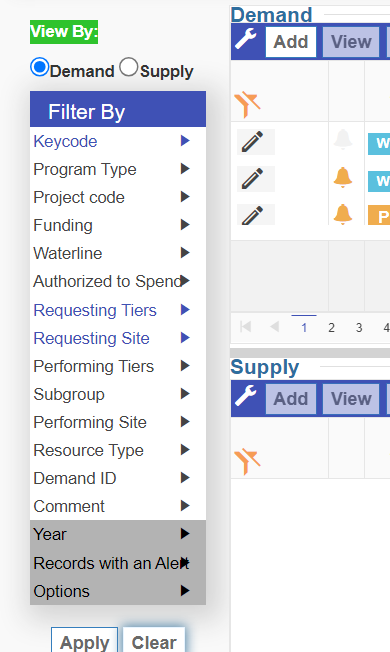390x652 pixels.
Task: Select the Supply radio button
Action: point(129,67)
